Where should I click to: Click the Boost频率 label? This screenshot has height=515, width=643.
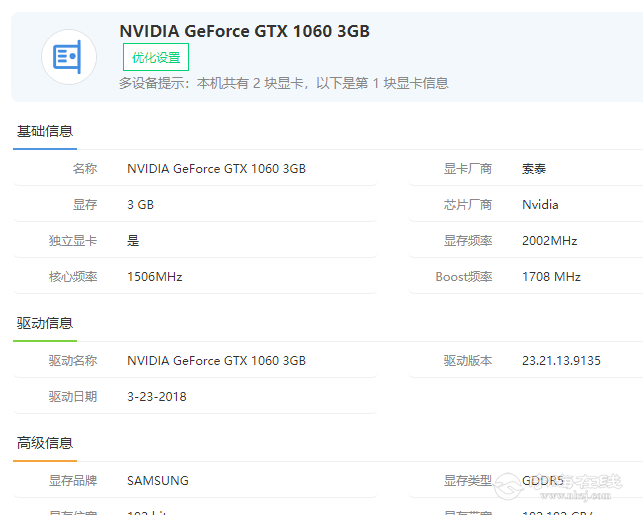point(464,277)
